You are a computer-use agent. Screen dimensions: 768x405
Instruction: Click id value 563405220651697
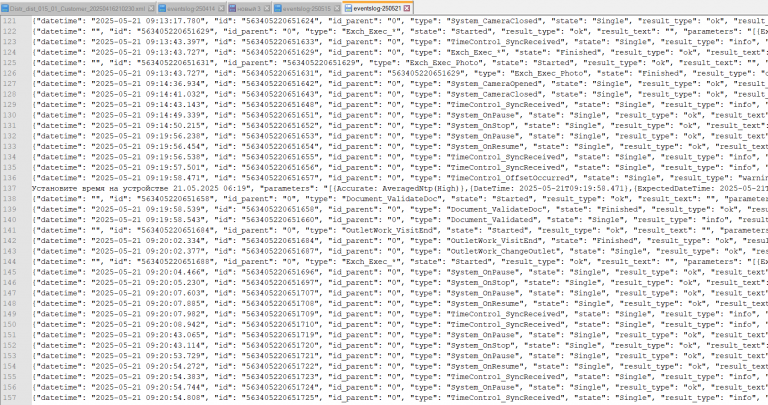(x=280, y=283)
